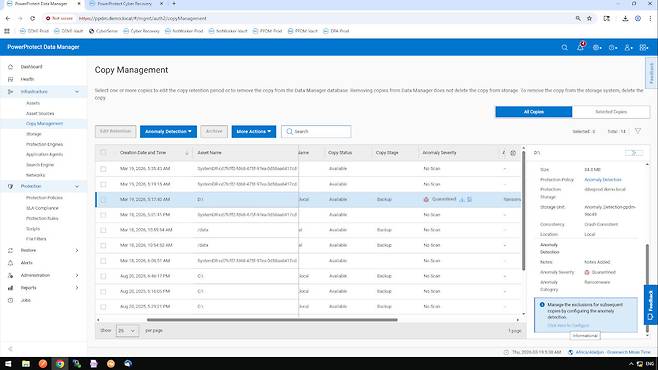Check the quarantined D:\ copy row checkbox
The image size is (658, 370).
point(103,200)
